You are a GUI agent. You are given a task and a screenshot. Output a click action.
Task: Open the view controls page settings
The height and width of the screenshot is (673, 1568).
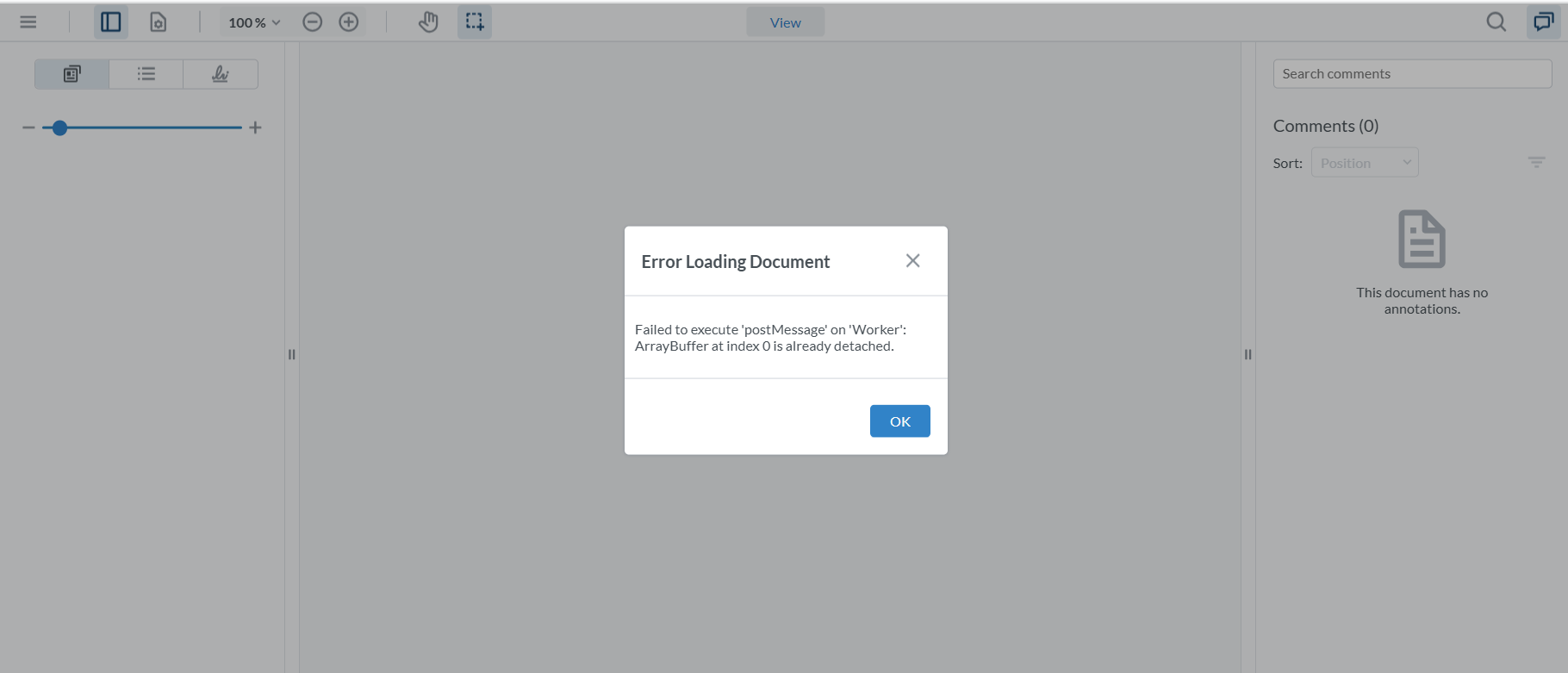tap(159, 22)
